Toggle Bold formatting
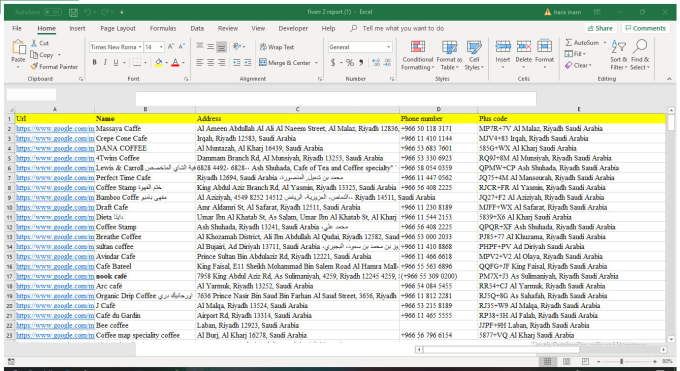 click(x=95, y=62)
